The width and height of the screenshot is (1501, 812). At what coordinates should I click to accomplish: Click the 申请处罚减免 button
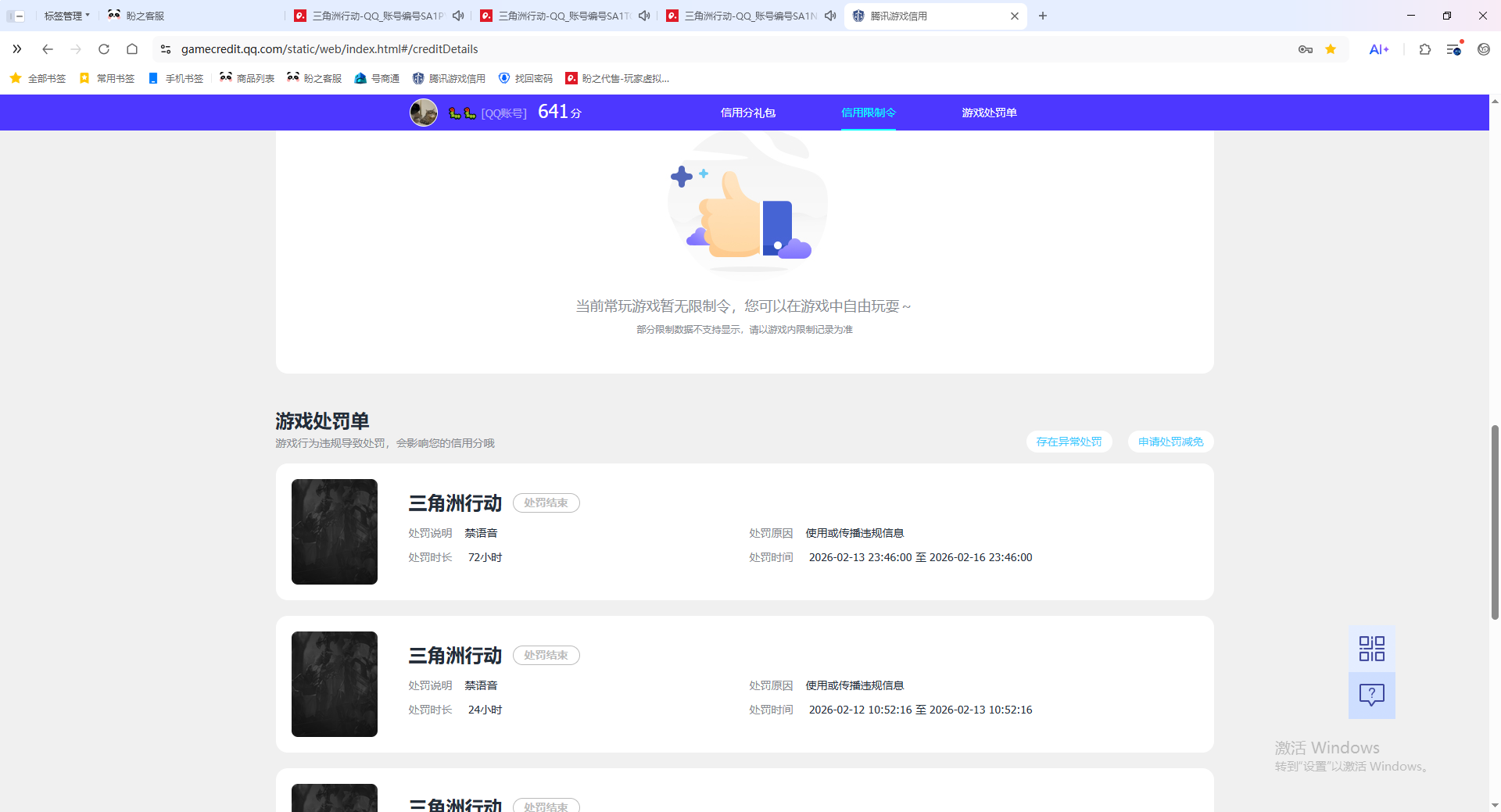click(1170, 442)
